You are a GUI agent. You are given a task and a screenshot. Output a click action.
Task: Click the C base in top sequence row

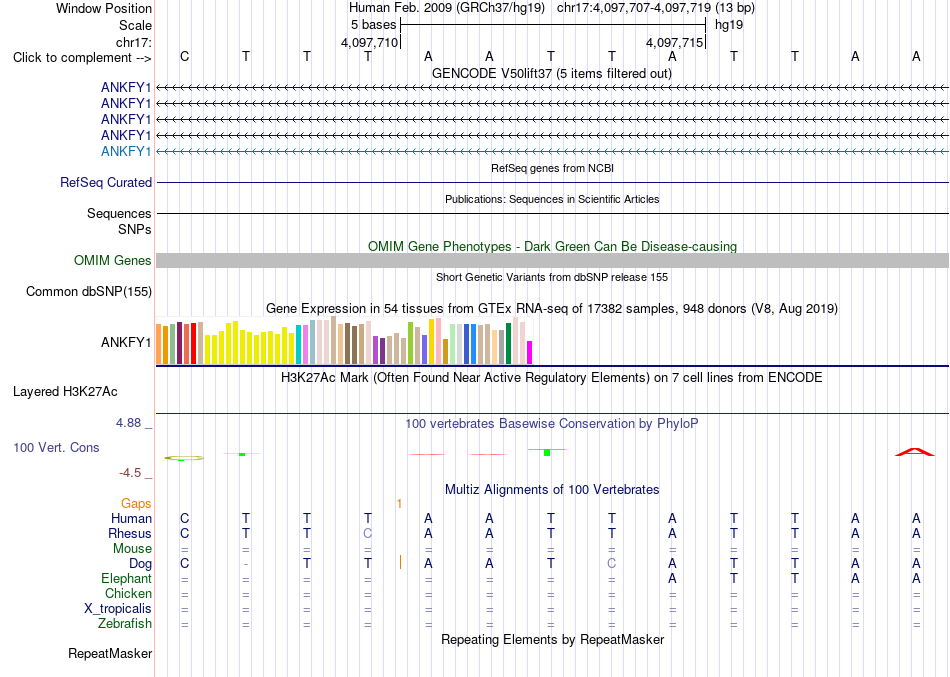click(x=185, y=56)
